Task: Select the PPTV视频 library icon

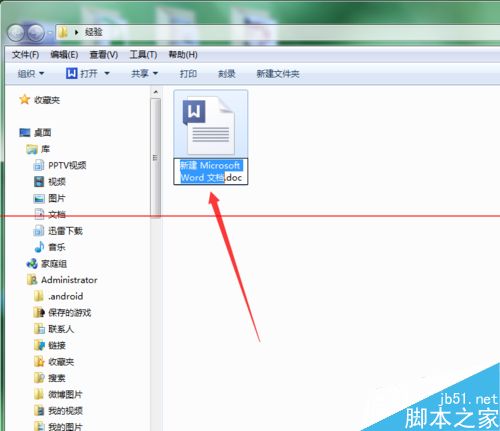Action: point(39,165)
